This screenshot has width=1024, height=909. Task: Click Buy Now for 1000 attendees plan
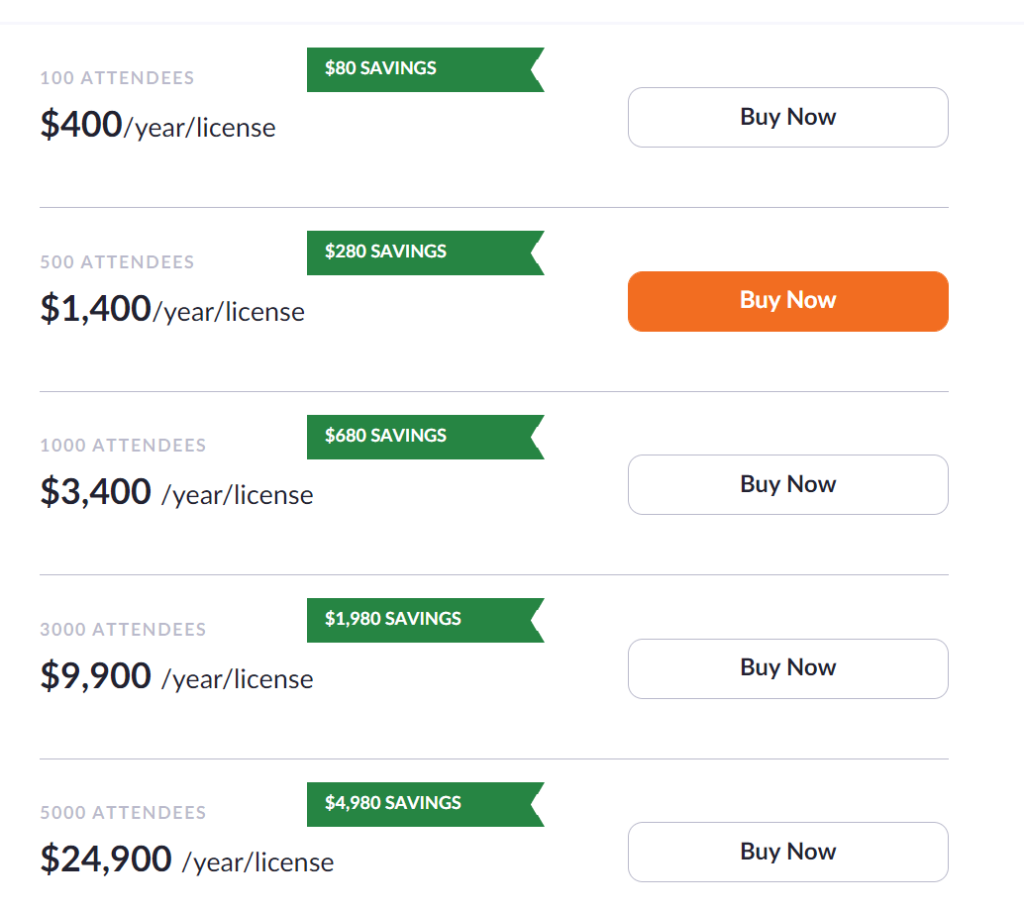point(788,485)
